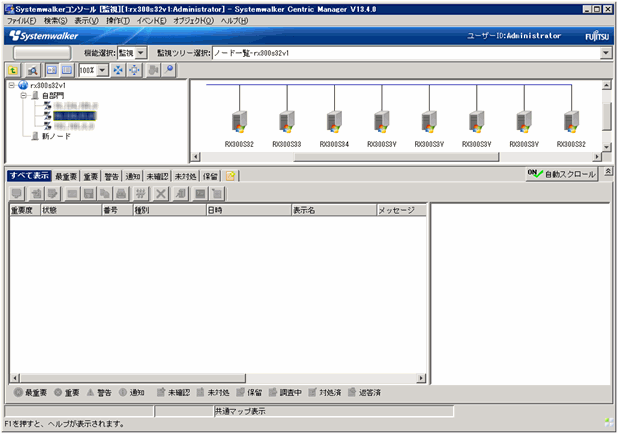
Task: Open the ファイル(F) menu
Action: click(x=21, y=20)
